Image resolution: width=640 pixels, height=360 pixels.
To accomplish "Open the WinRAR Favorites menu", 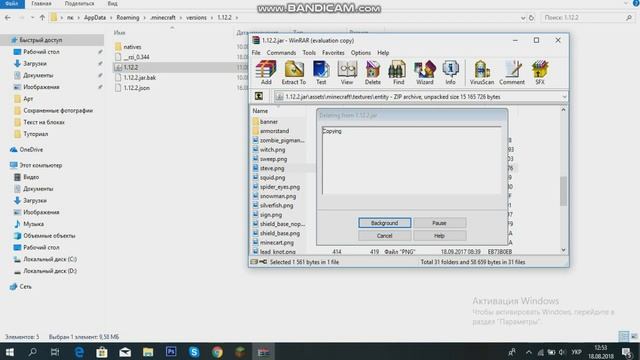I will (333, 53).
